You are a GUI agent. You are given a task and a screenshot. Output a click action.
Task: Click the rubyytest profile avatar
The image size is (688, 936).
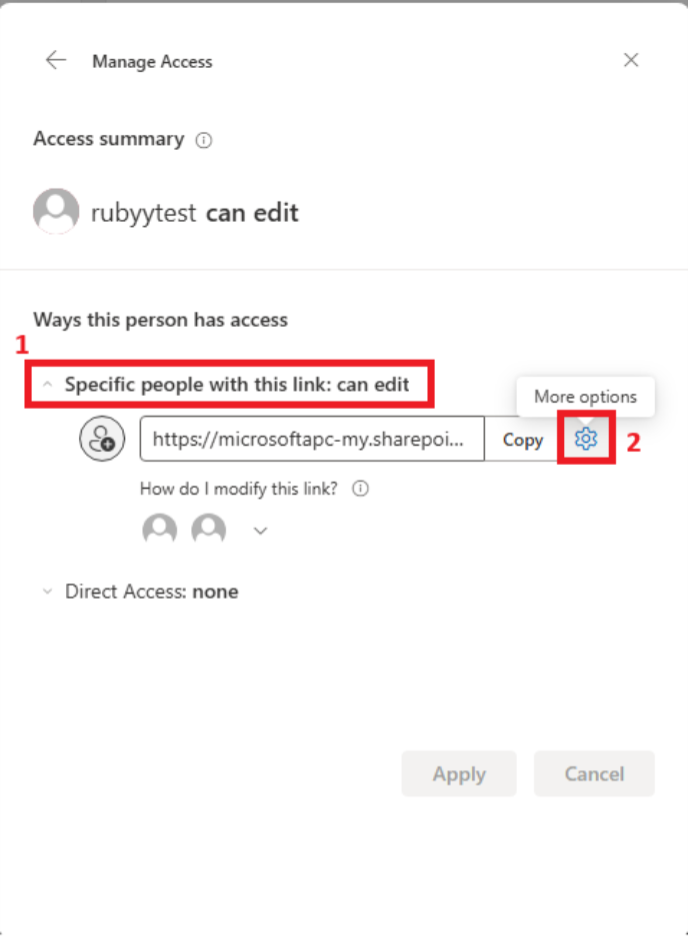pos(56,211)
